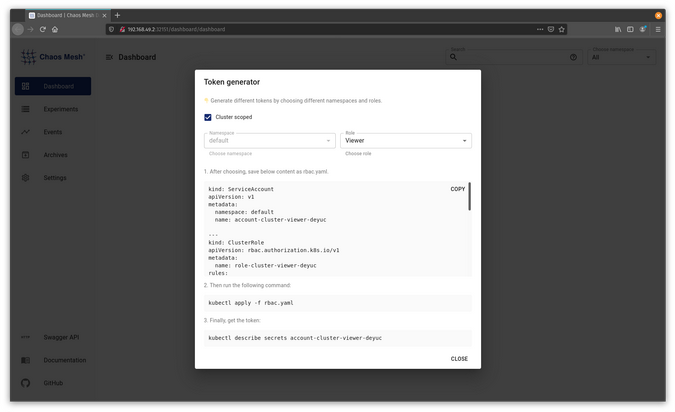
Task: Open a new browser tab
Action: click(118, 15)
